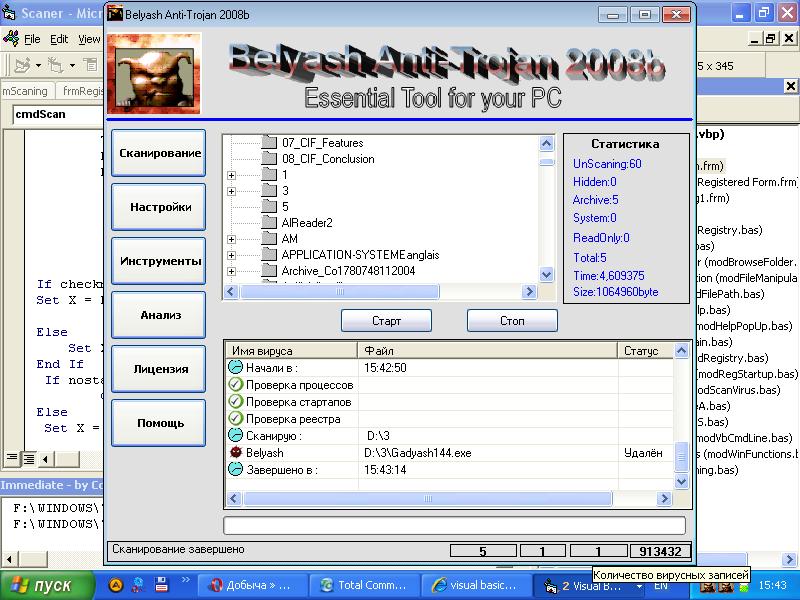Expand the AM folder node
The height and width of the screenshot is (600, 800).
[232, 239]
